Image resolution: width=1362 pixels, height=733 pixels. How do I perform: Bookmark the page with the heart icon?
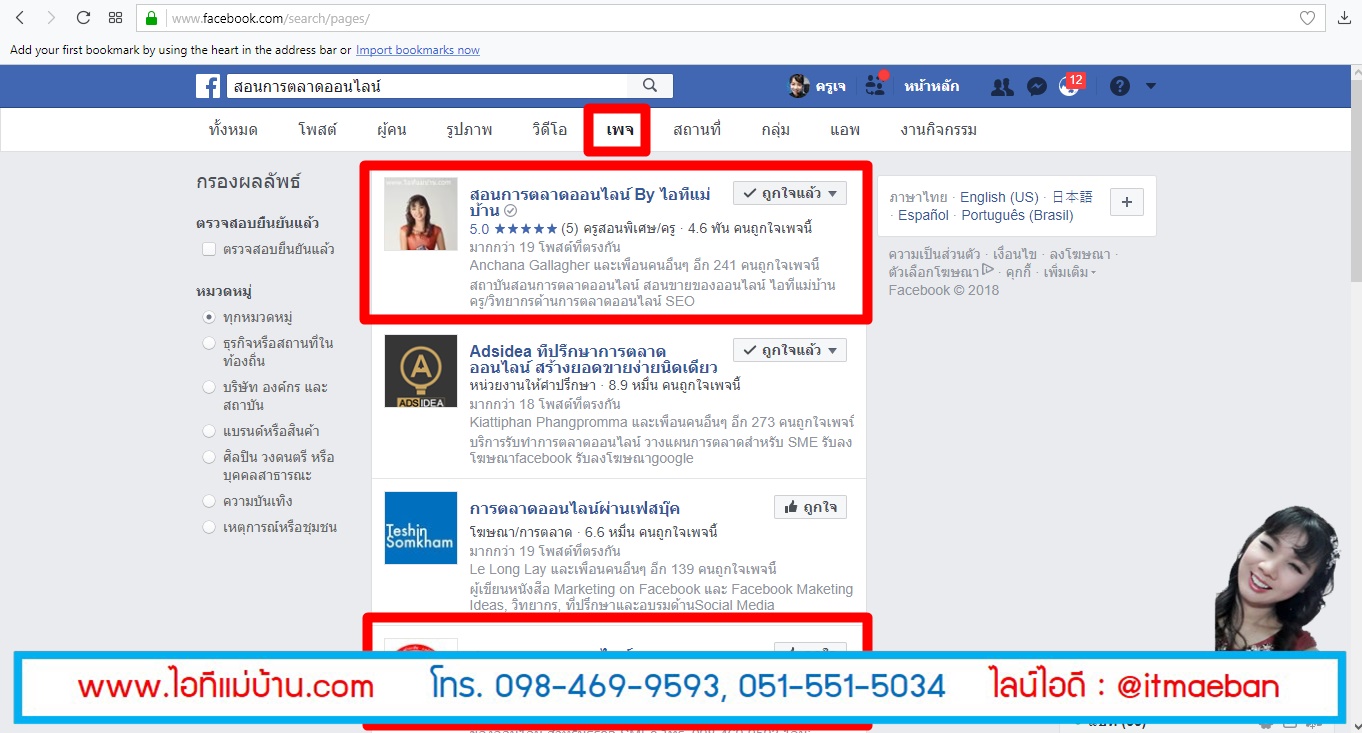[x=1307, y=18]
